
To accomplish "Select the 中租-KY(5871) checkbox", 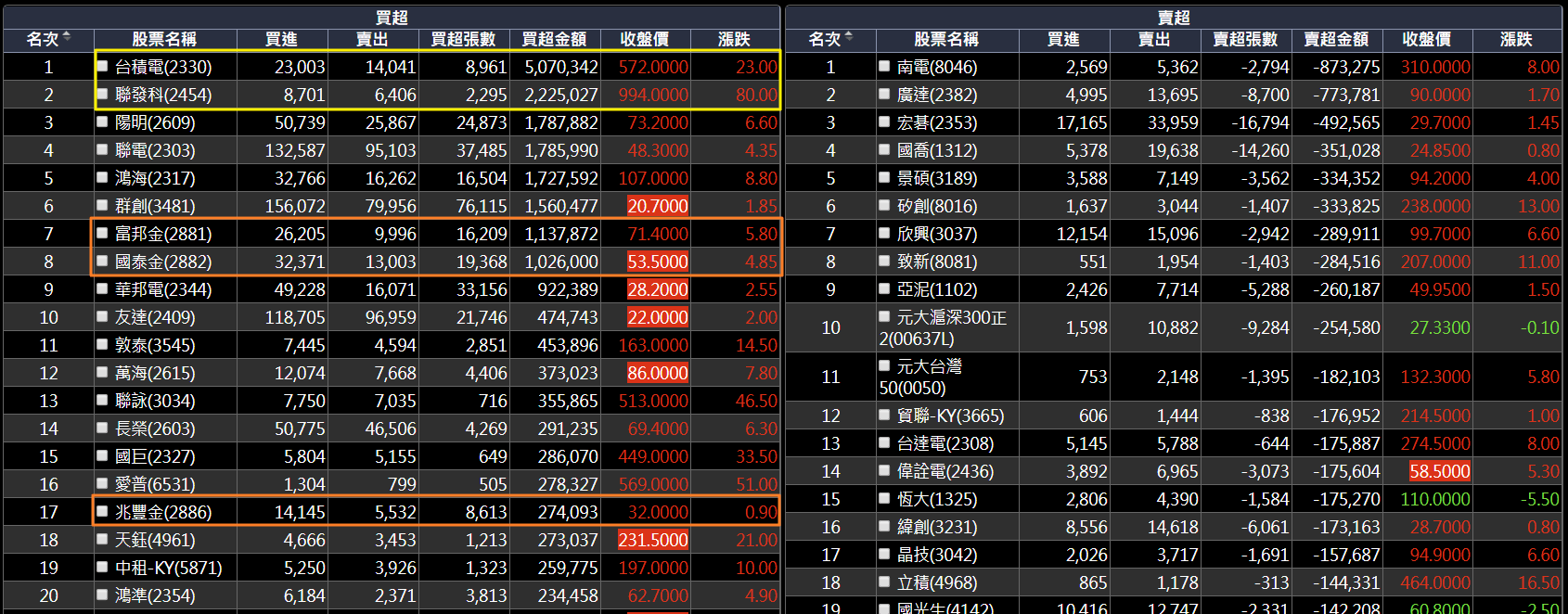I will tap(103, 567).
